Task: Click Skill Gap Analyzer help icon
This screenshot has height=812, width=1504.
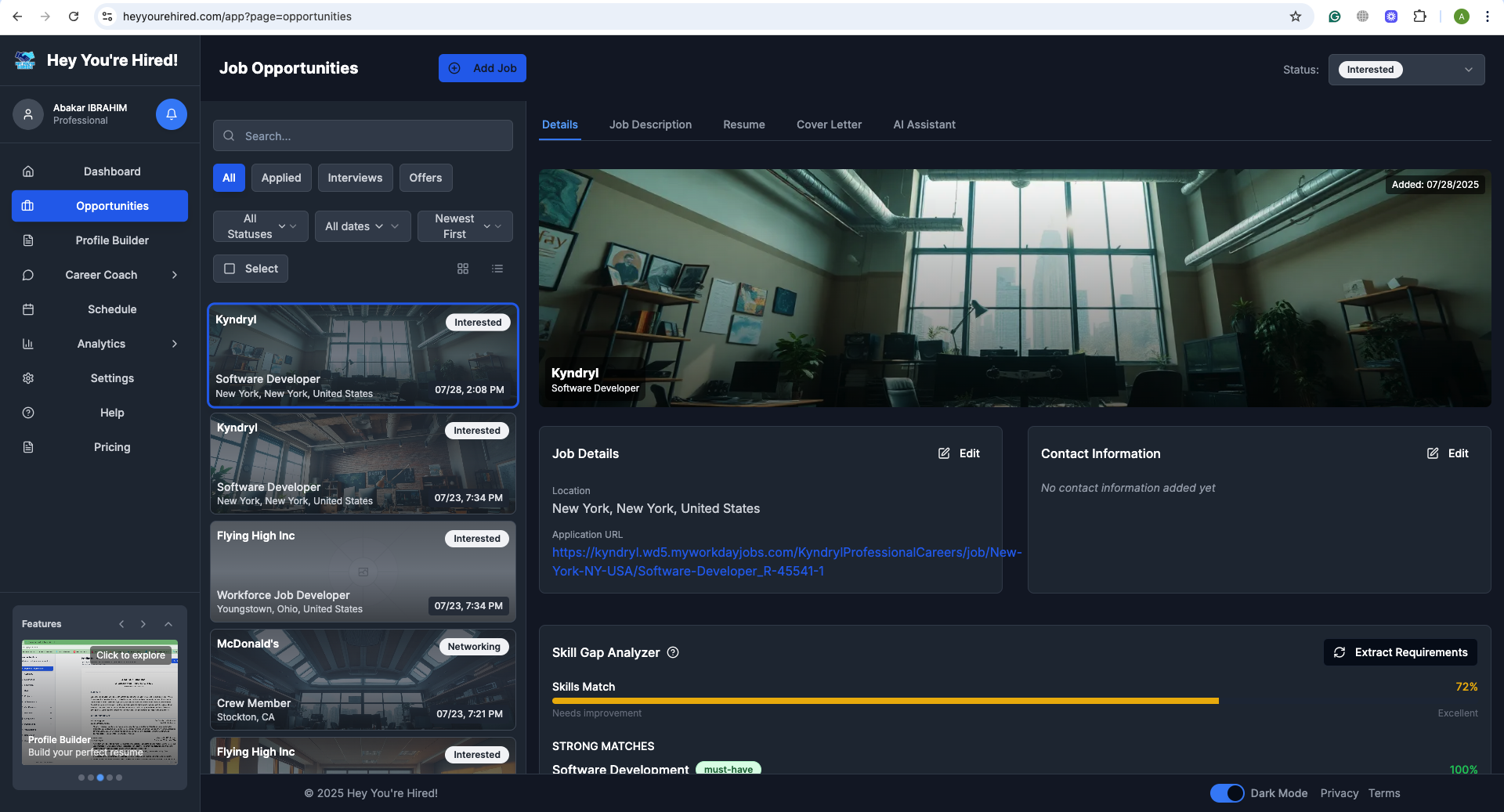Action: [x=673, y=652]
